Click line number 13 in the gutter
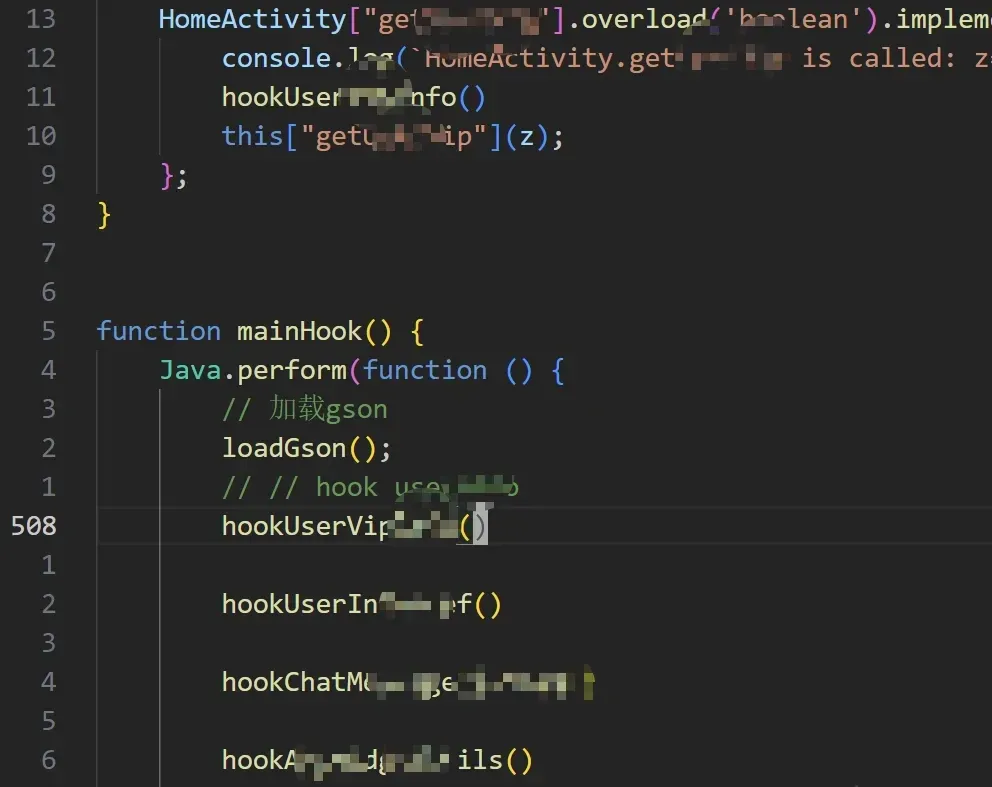Screen dimensions: 992x787 [x=41, y=20]
